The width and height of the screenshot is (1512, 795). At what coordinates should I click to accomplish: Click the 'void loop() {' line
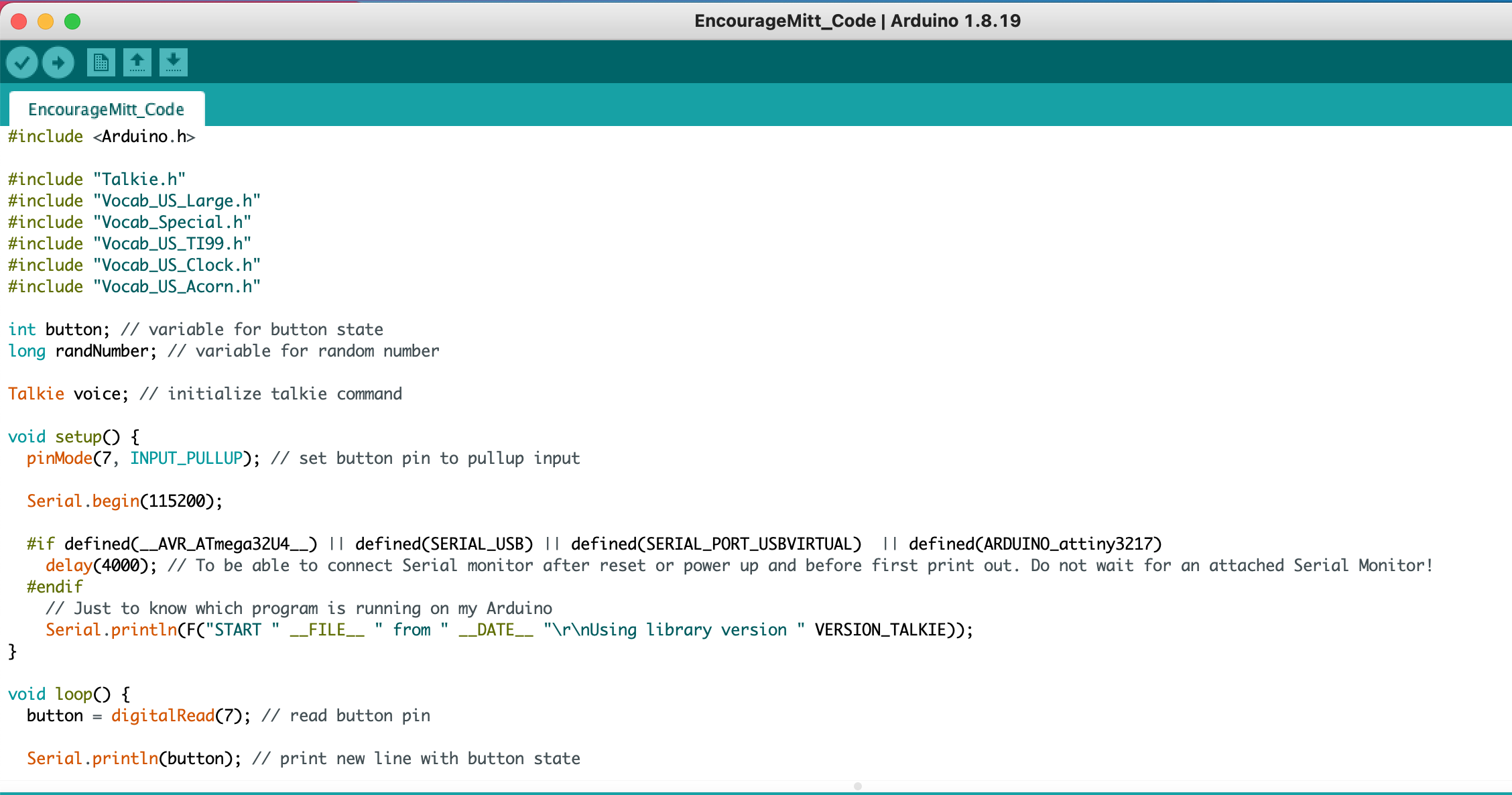coord(69,694)
